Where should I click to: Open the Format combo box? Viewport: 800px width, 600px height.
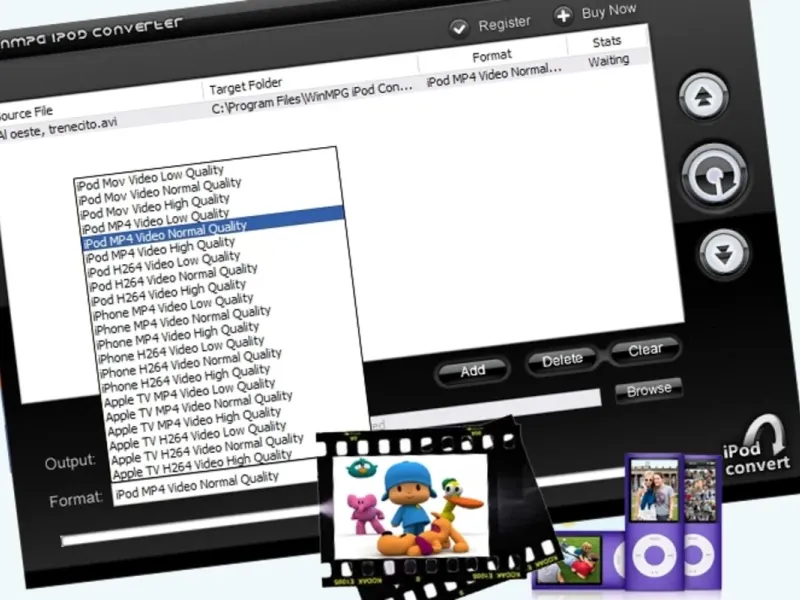(214, 485)
